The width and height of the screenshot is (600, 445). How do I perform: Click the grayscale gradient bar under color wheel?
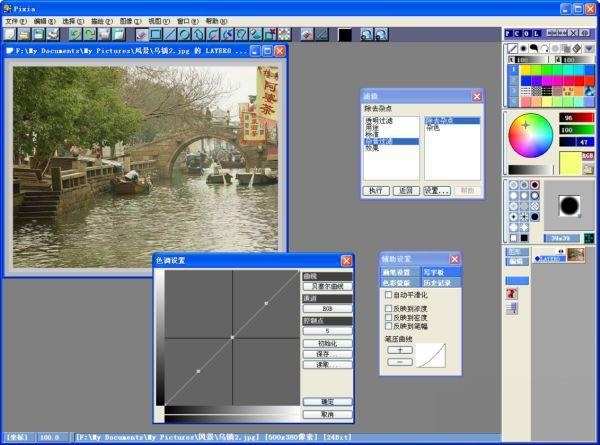pyautogui.click(x=530, y=170)
